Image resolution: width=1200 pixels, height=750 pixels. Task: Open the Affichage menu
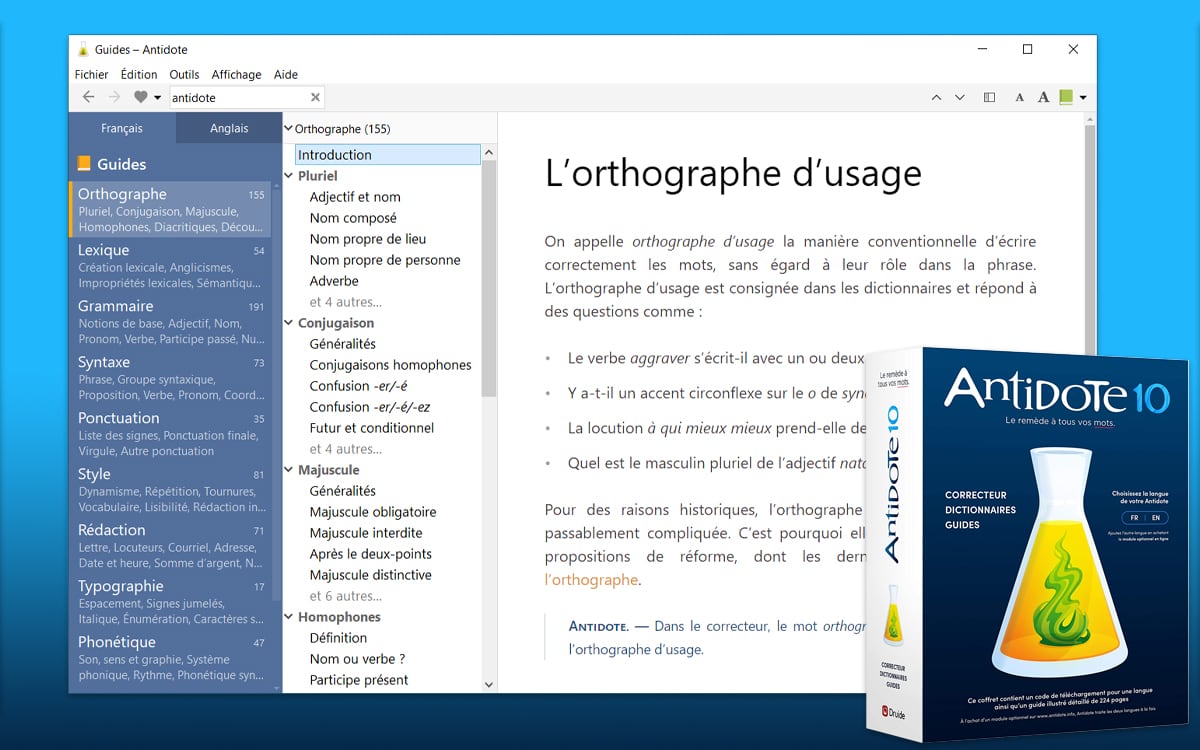point(236,74)
